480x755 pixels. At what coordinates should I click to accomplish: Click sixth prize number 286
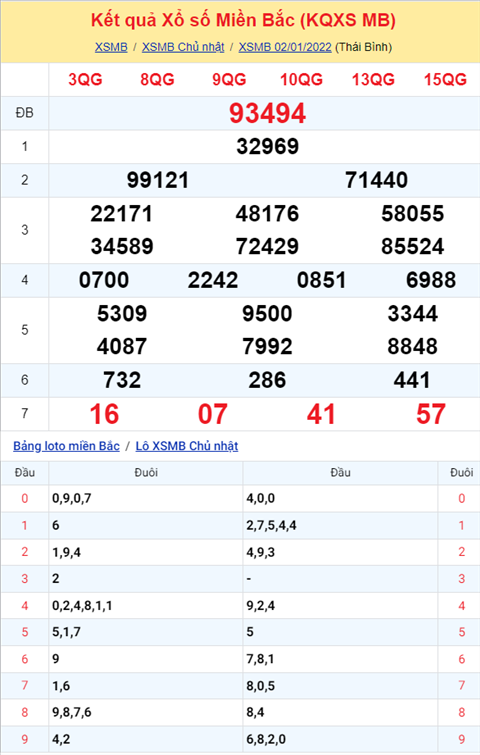tap(267, 380)
